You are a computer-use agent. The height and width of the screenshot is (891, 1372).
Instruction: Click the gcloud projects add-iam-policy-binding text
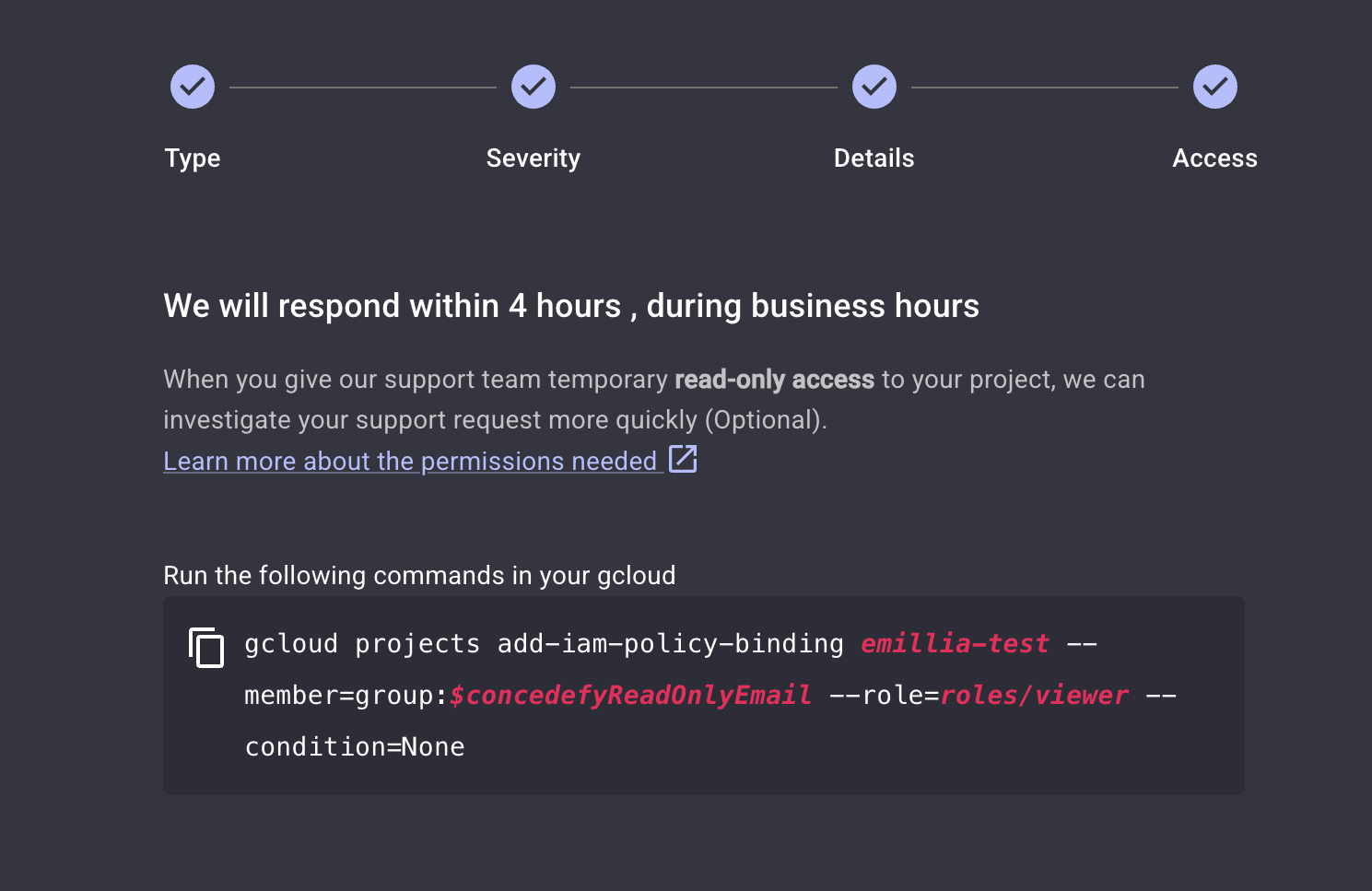click(544, 643)
